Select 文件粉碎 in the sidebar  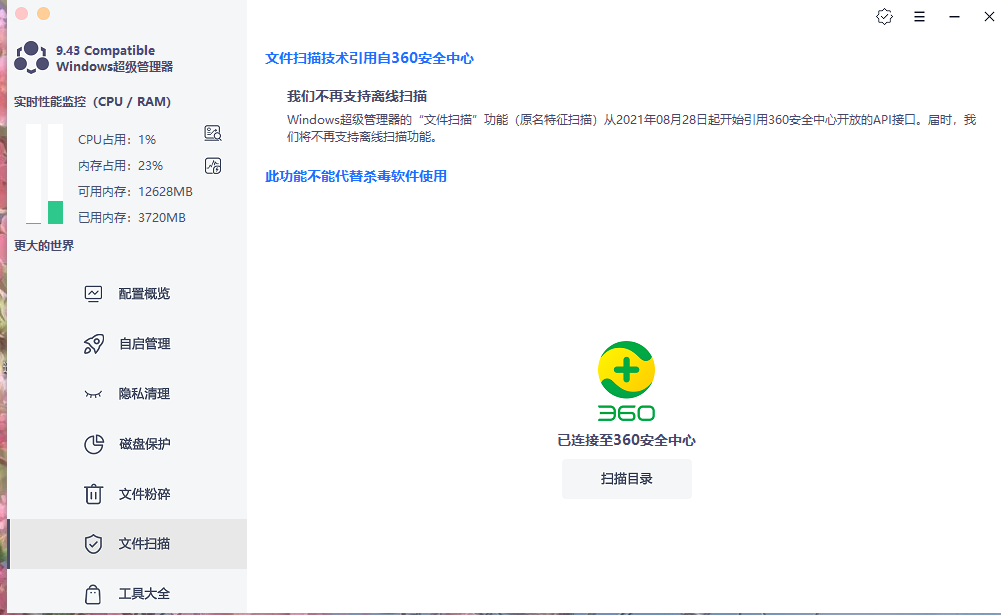coord(128,494)
